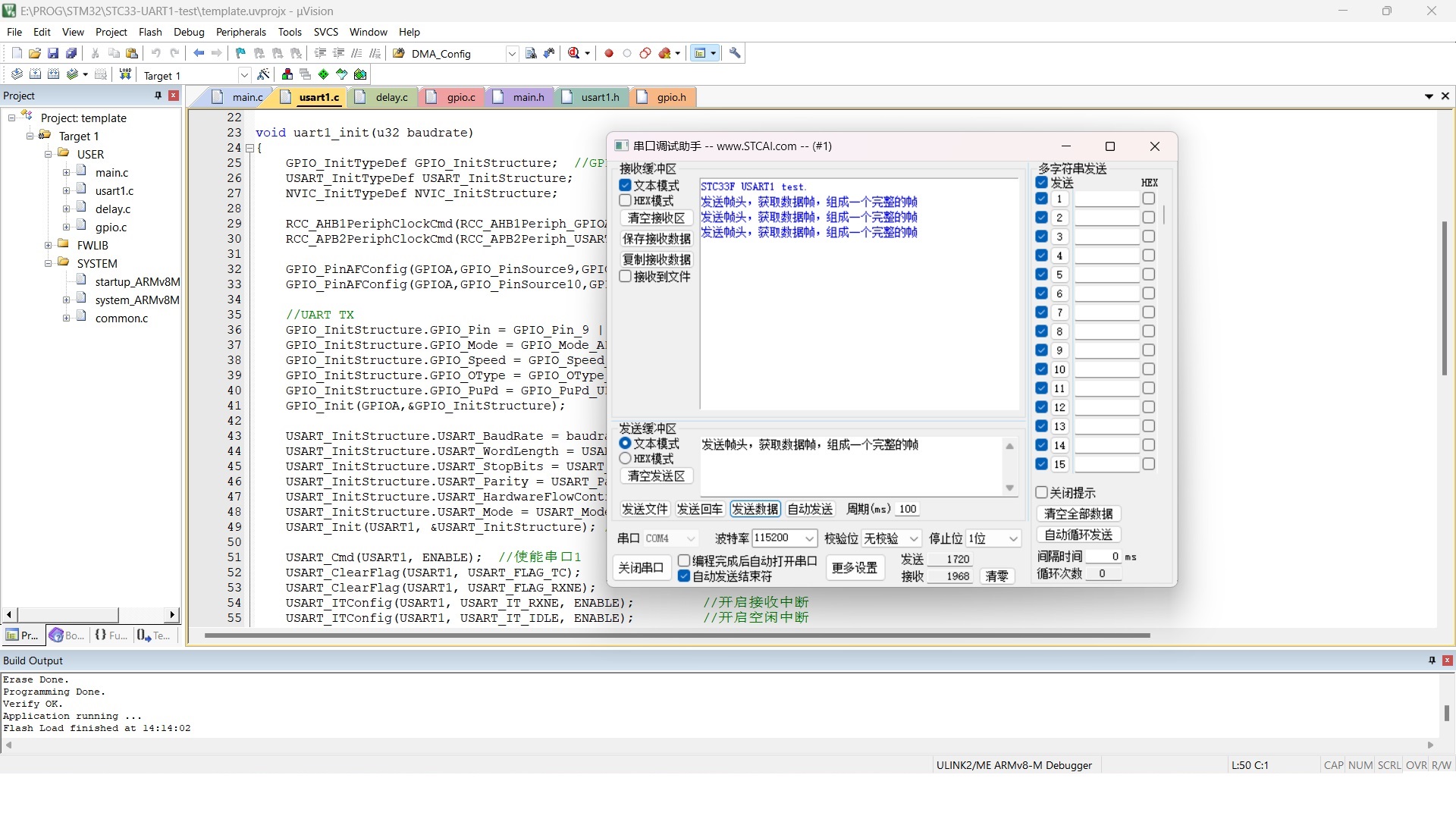This screenshot has width=1456, height=819.
Task: Open the Peripherals menu
Action: point(240,32)
